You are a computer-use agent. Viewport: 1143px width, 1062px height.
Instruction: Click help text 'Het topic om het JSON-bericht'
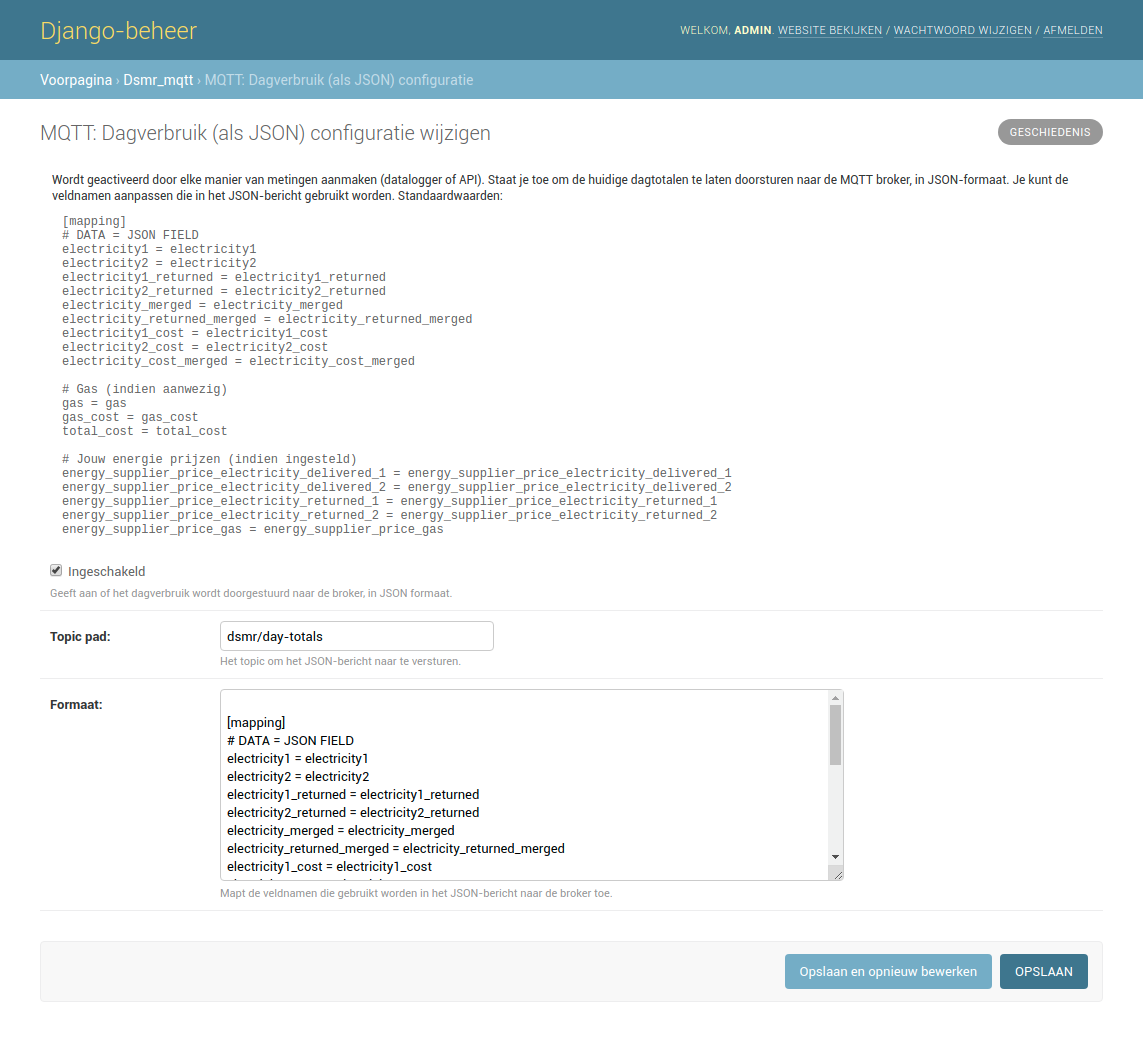[x=340, y=661]
